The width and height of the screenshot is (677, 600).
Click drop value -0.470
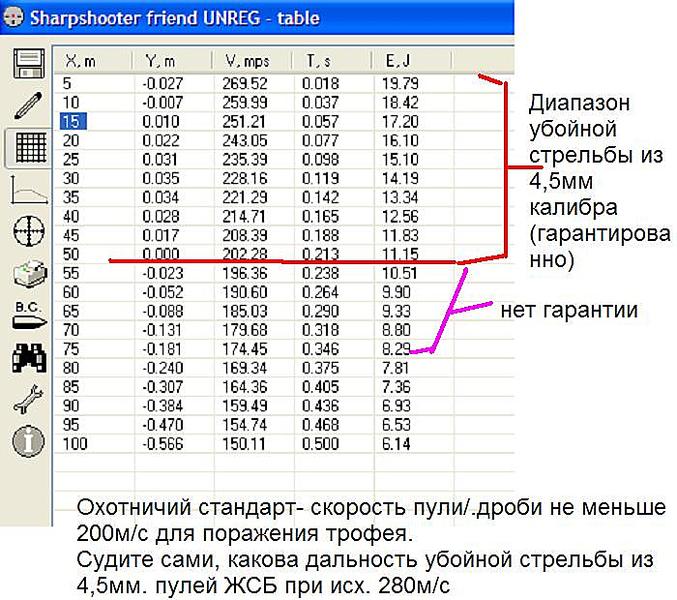(x=163, y=425)
